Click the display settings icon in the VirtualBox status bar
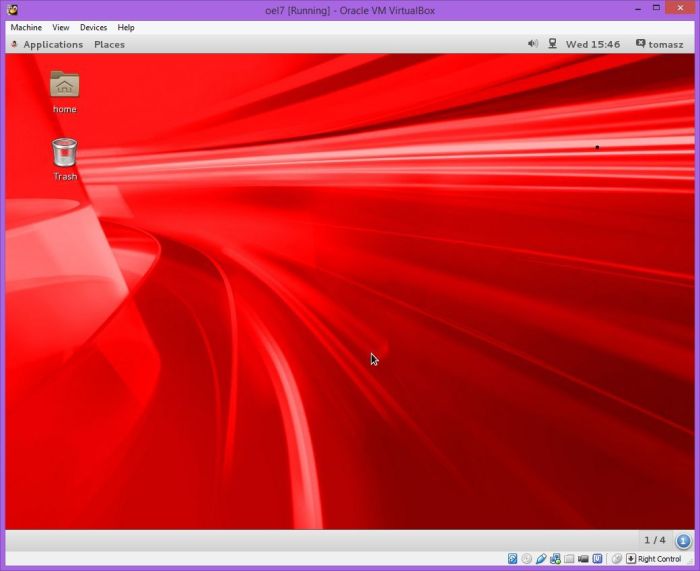Image resolution: width=700 pixels, height=571 pixels. tap(583, 559)
